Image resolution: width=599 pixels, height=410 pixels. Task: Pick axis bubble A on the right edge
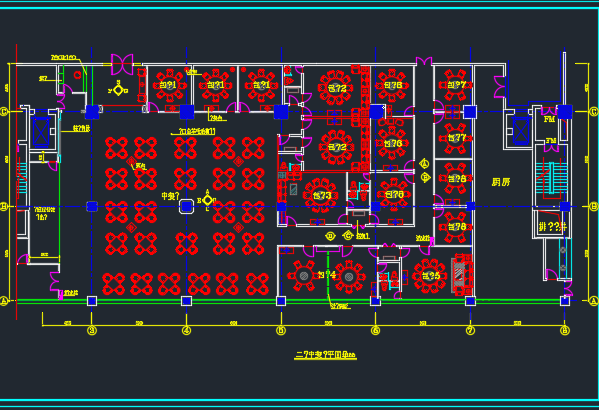pos(594,301)
